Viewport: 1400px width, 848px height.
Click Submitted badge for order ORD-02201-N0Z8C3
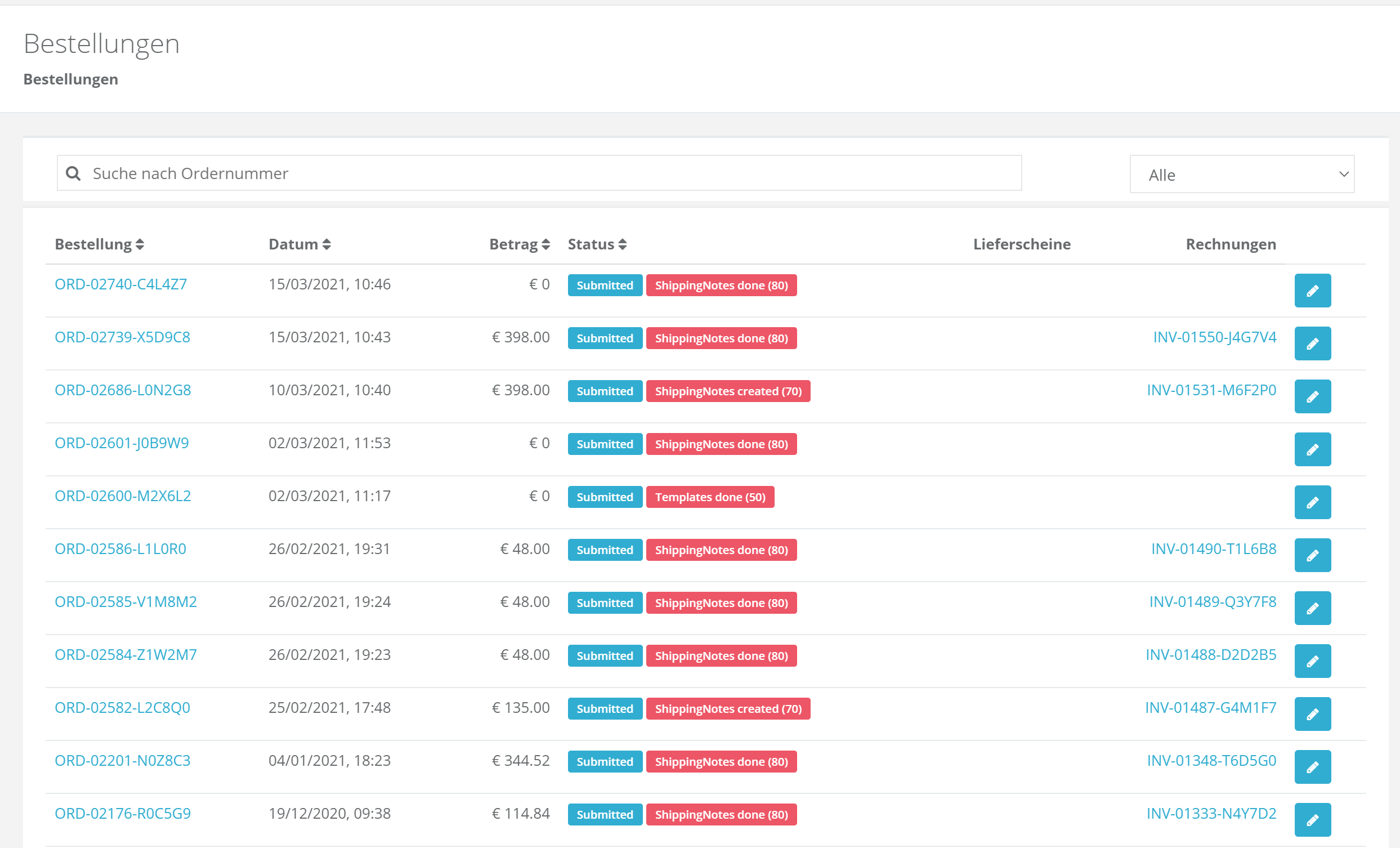[605, 762]
